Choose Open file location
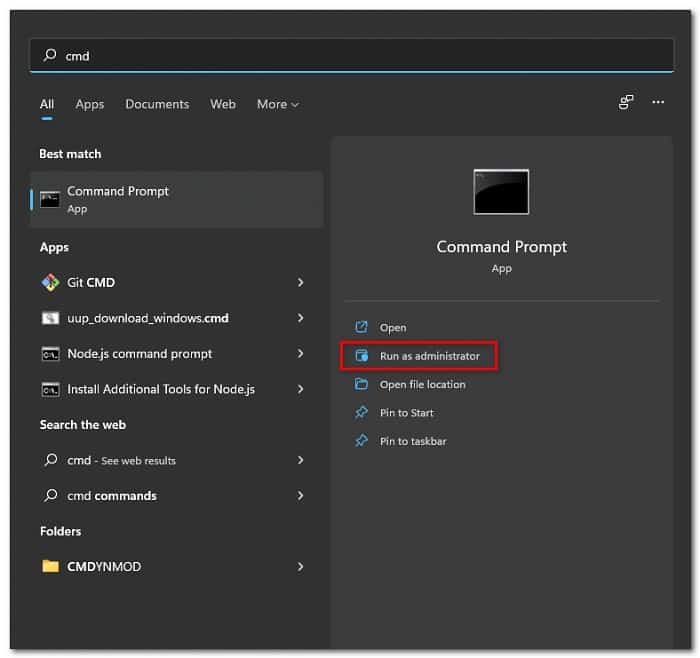Image resolution: width=700 pixels, height=658 pixels. point(422,384)
